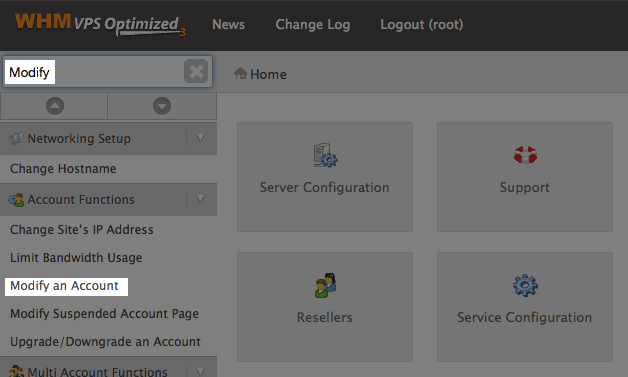The height and width of the screenshot is (377, 628).
Task: Open Limit Bandwidth Usage
Action: [76, 258]
